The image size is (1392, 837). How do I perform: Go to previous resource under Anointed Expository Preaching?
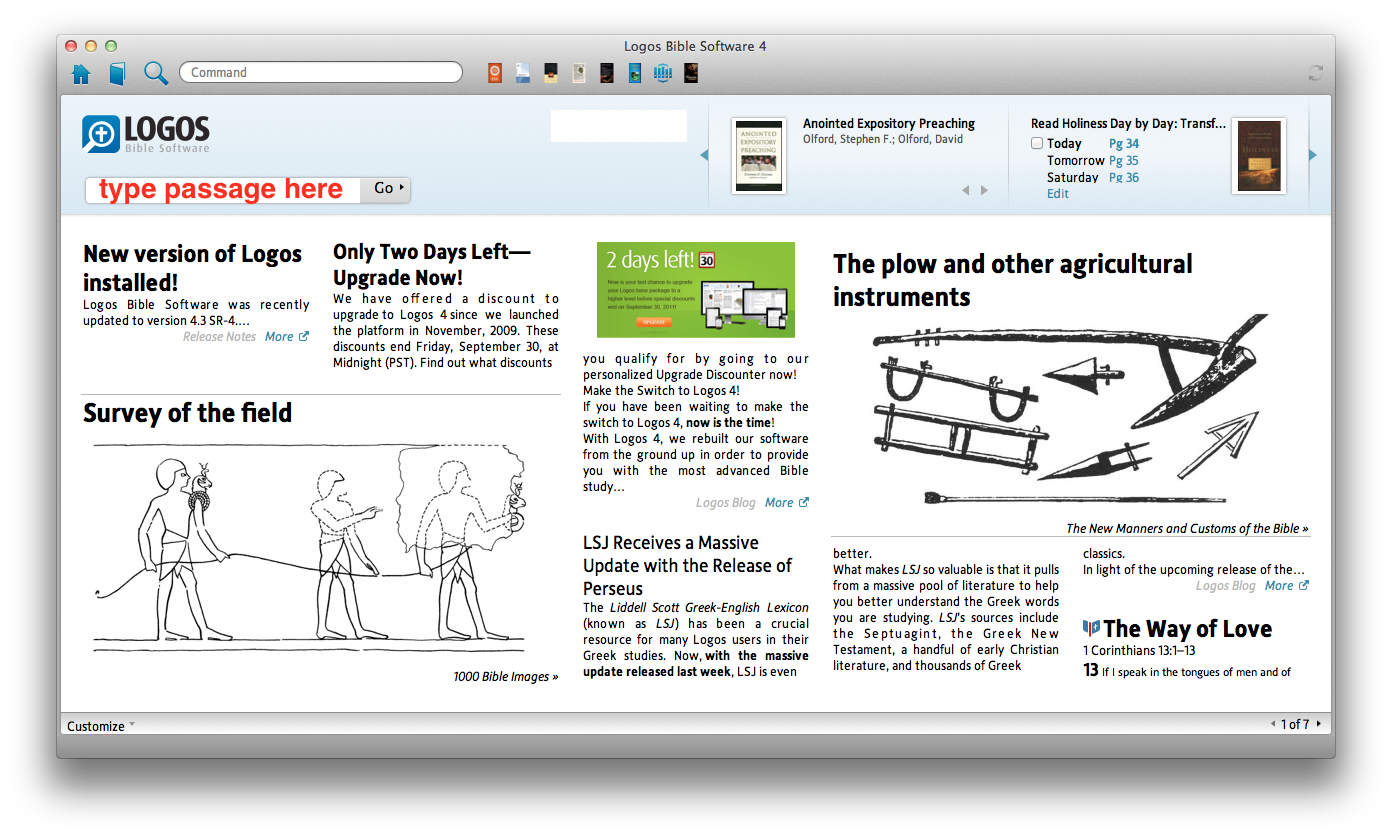(x=966, y=190)
